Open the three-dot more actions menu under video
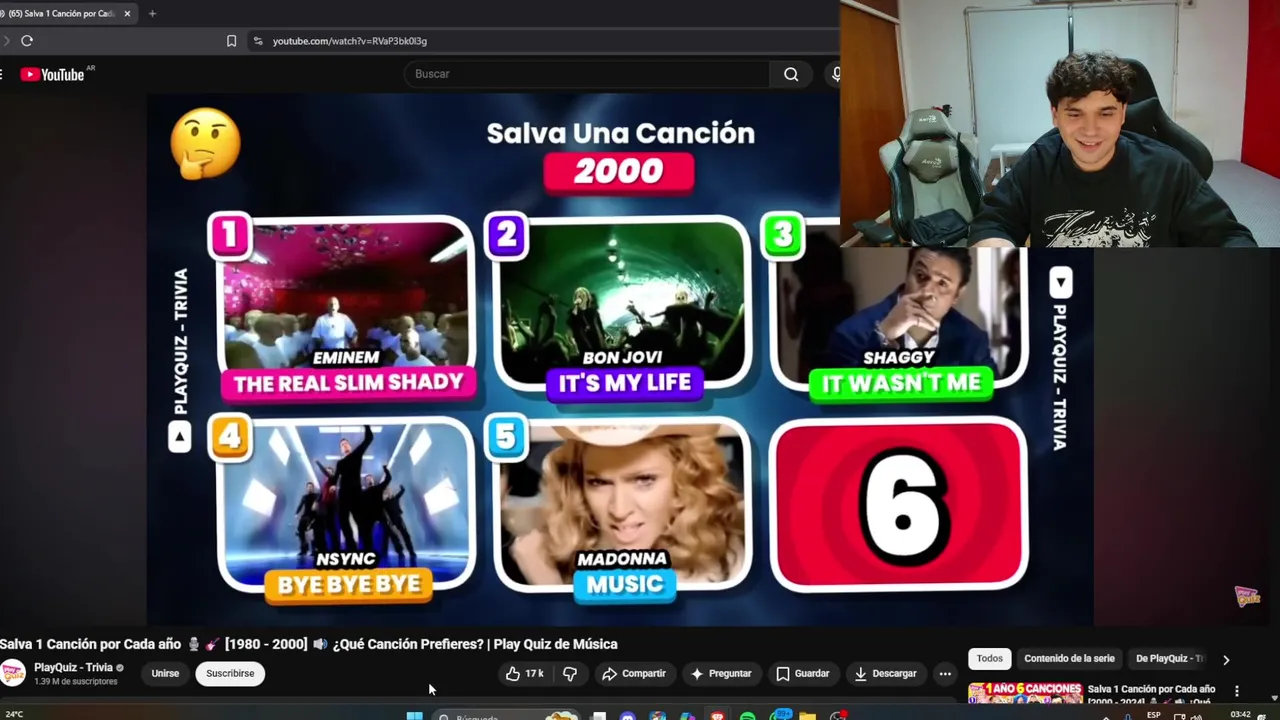Image resolution: width=1280 pixels, height=720 pixels. tap(945, 674)
